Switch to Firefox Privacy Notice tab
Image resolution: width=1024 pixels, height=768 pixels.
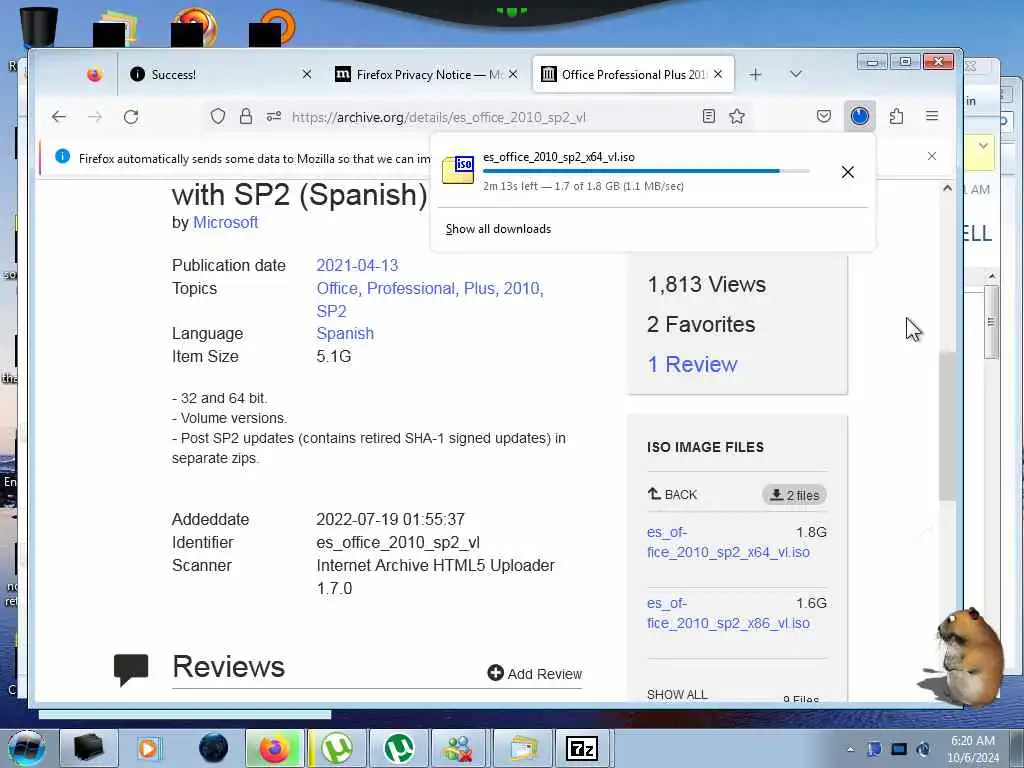[x=426, y=74]
